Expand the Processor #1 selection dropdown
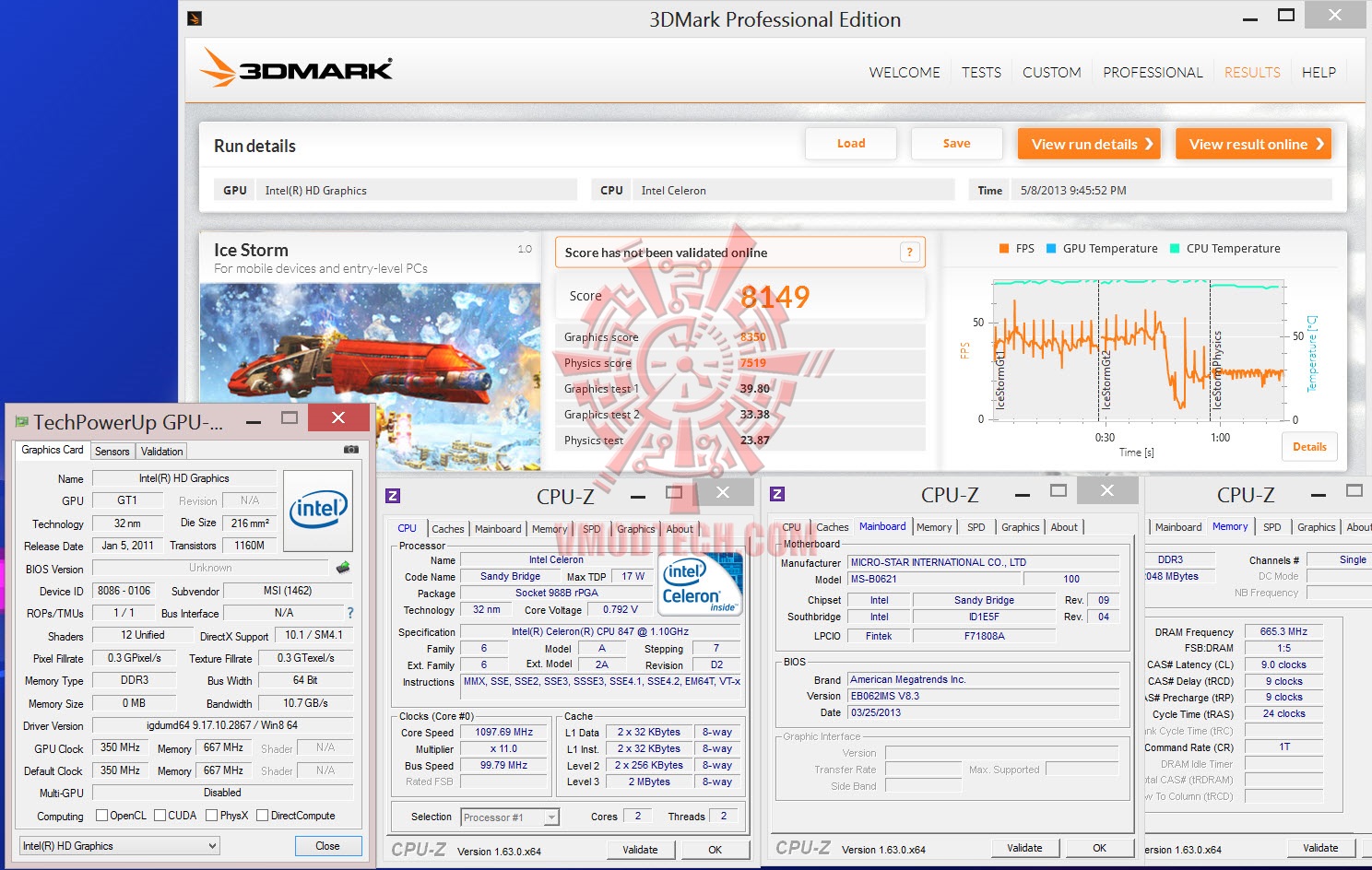Image resolution: width=1372 pixels, height=870 pixels. 511,817
